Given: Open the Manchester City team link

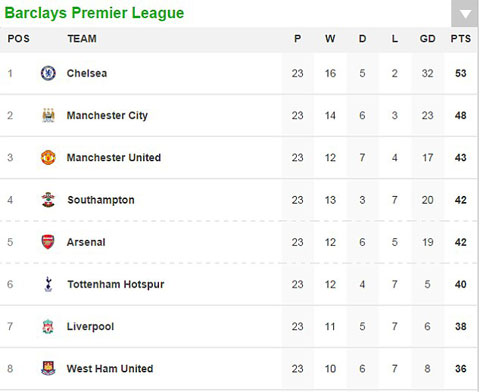Looking at the screenshot, I should pos(107,116).
